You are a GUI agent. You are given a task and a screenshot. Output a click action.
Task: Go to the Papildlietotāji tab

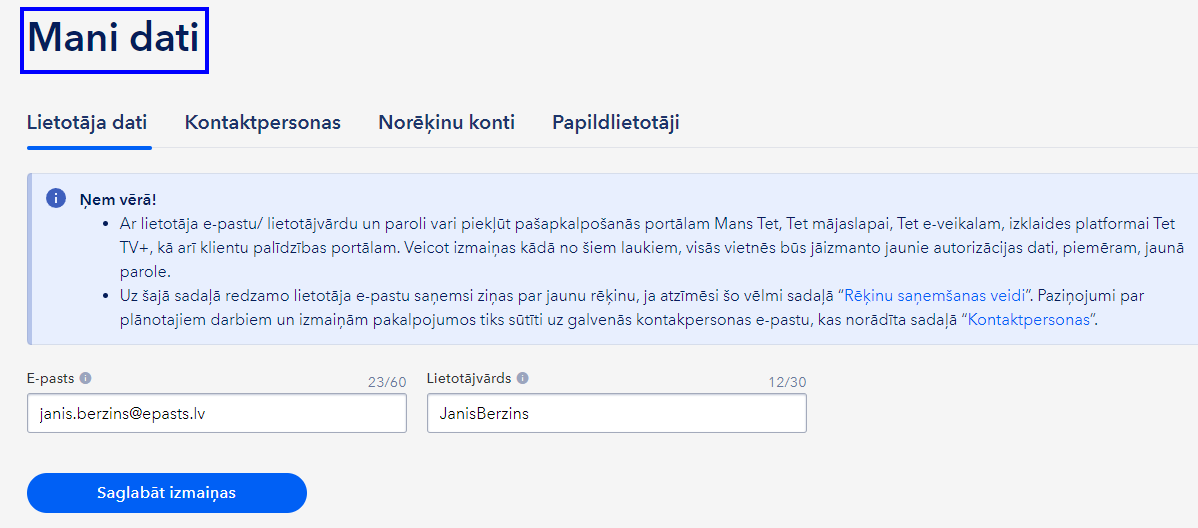(x=616, y=122)
